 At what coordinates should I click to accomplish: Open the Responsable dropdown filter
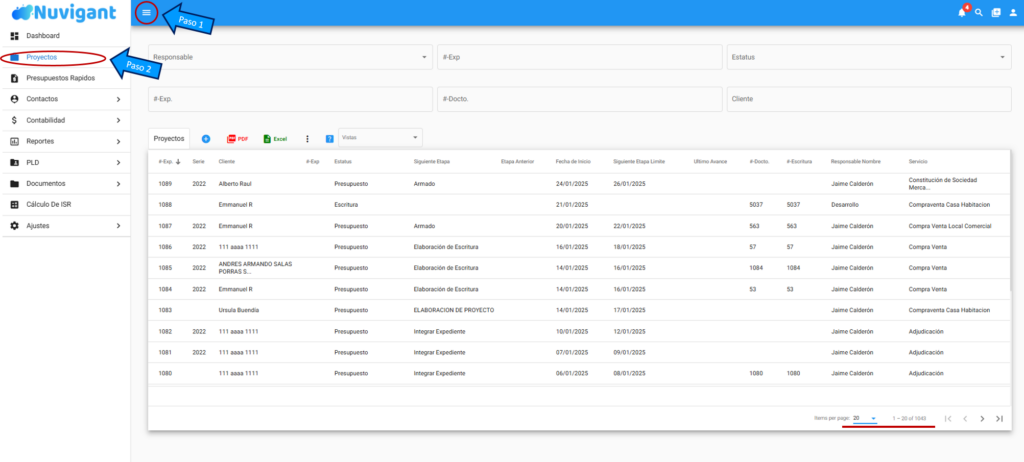290,57
